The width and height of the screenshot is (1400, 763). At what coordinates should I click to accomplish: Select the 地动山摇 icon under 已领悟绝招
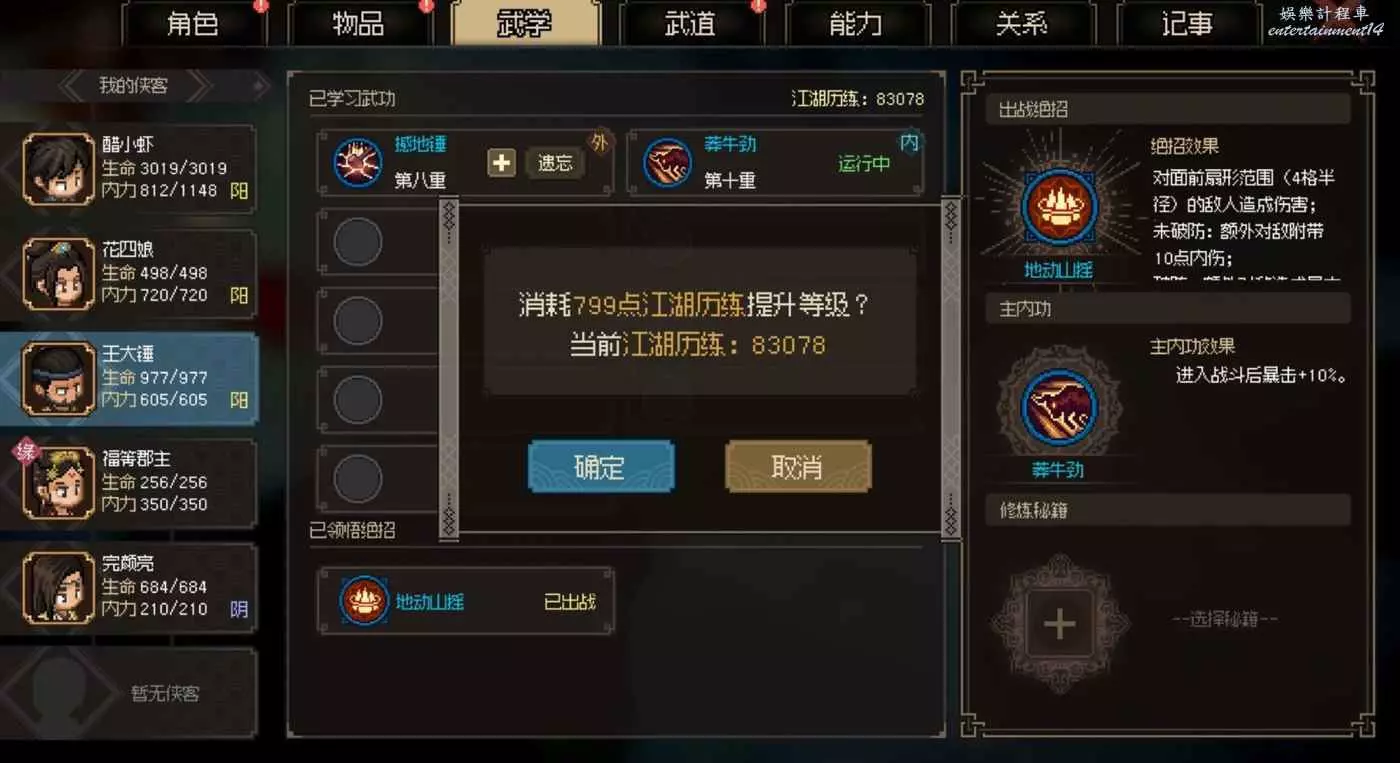(364, 601)
